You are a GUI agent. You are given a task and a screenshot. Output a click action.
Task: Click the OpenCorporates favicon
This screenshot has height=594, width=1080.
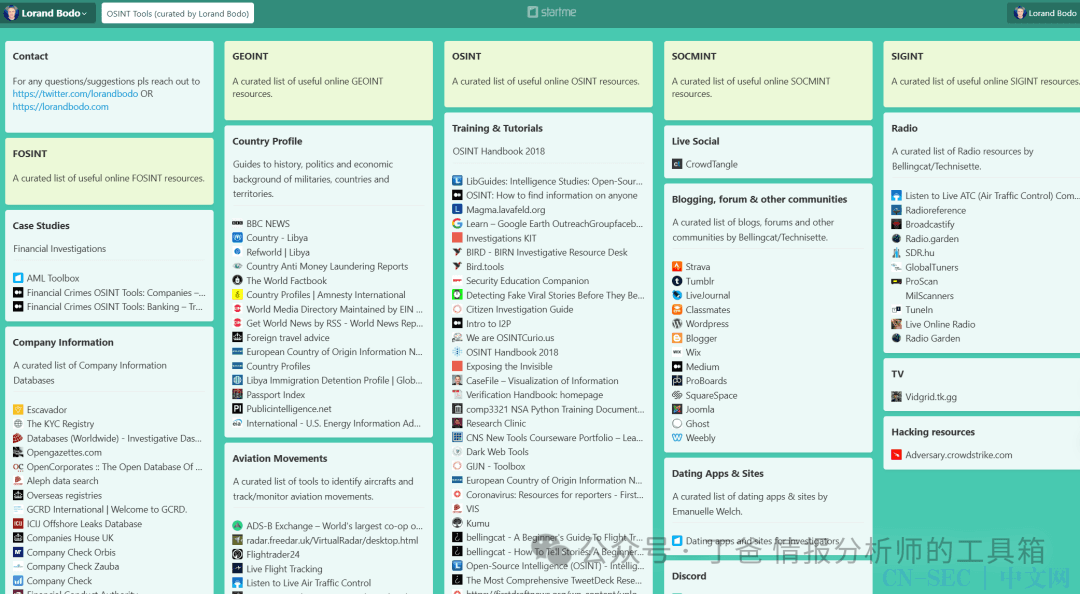click(x=18, y=467)
